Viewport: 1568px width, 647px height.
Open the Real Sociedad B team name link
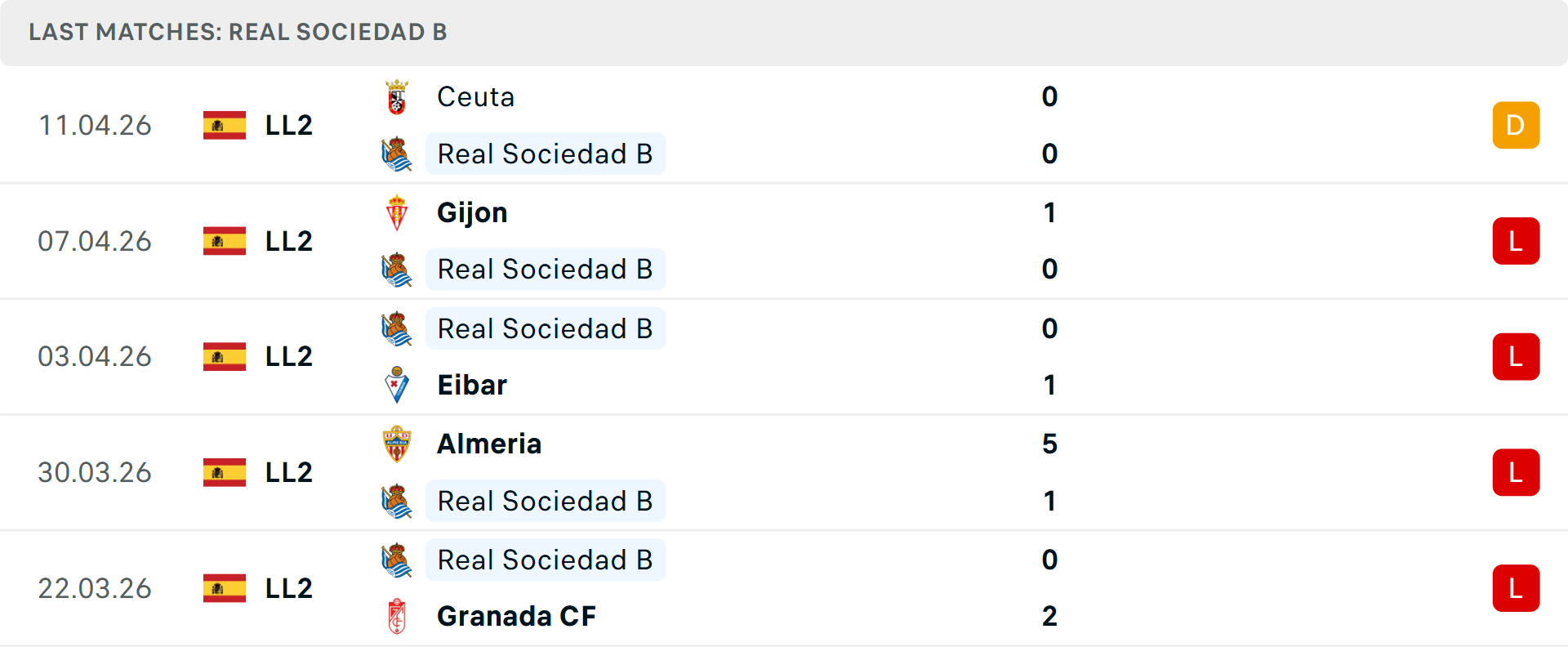545,154
